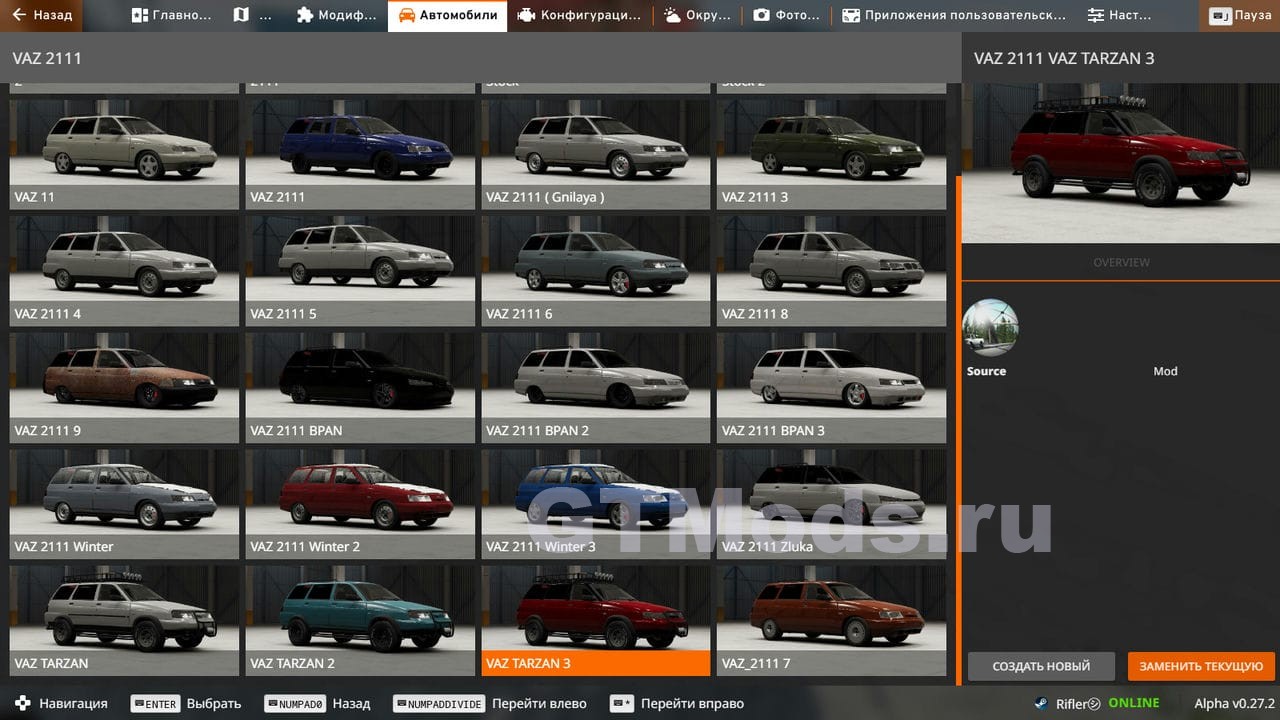Select the VAZ 2111 5 configuration
This screenshot has width=1280, height=720.
coord(360,271)
